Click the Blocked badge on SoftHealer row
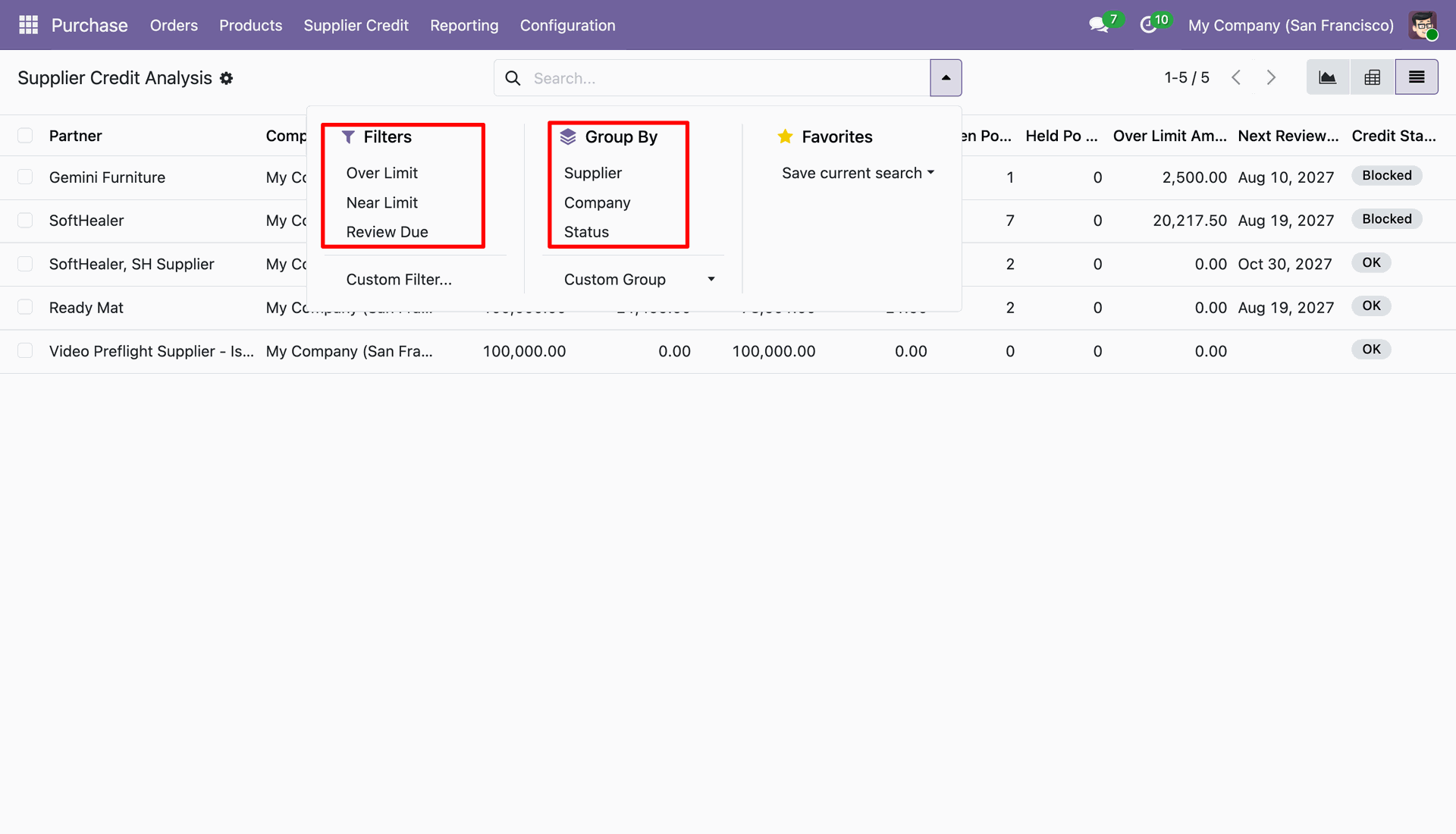 [x=1386, y=219]
